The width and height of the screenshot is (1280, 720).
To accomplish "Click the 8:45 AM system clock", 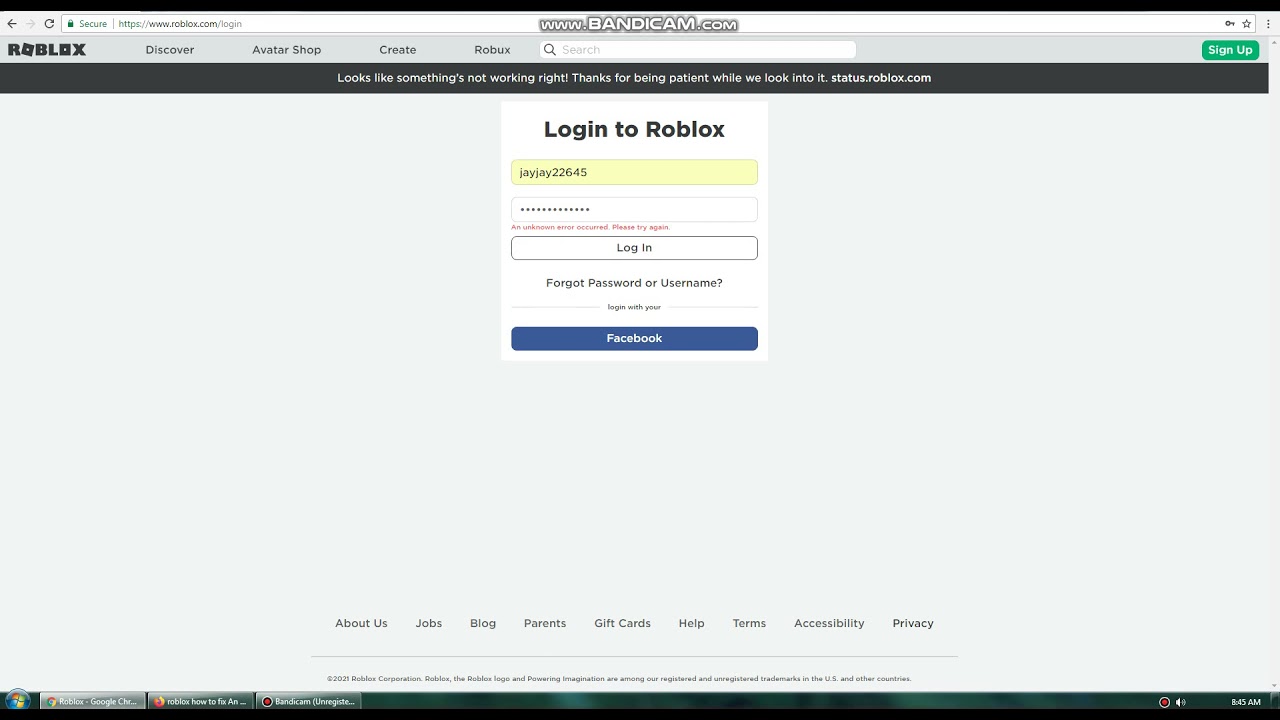I will (1246, 702).
